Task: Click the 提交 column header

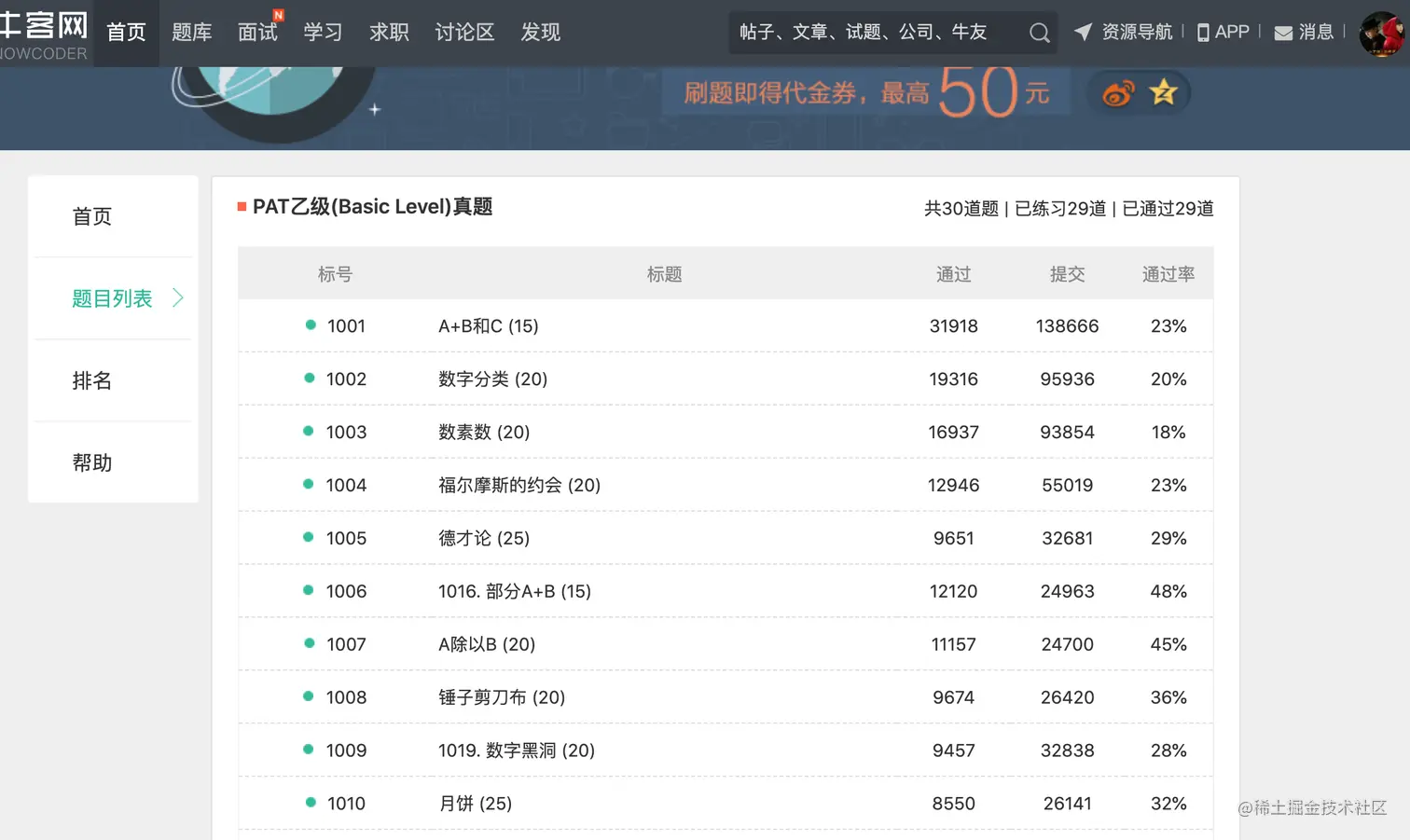Action: coord(1068,274)
